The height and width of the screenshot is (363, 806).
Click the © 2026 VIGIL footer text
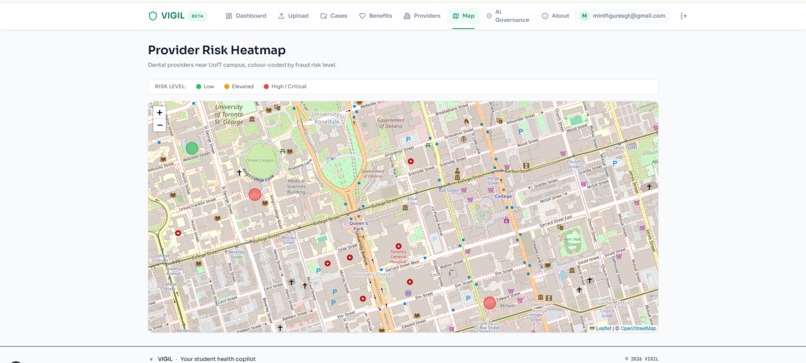(x=642, y=359)
